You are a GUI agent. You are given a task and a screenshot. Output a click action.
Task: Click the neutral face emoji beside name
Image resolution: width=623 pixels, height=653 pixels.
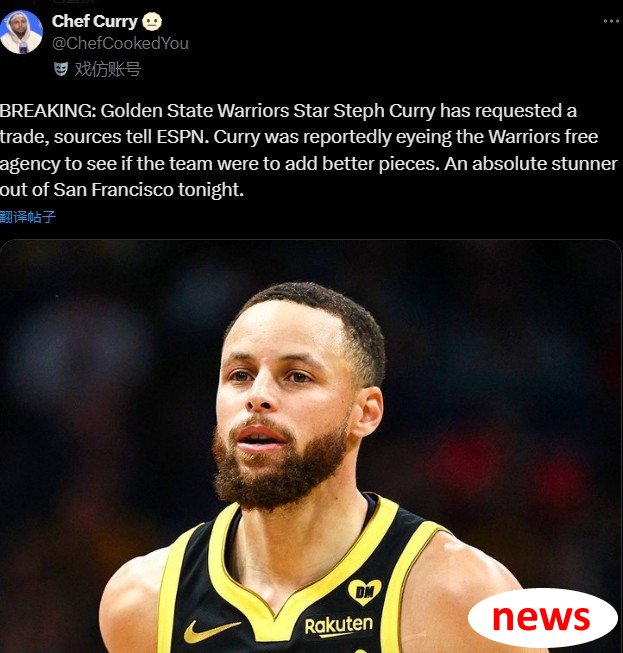[x=152, y=22]
